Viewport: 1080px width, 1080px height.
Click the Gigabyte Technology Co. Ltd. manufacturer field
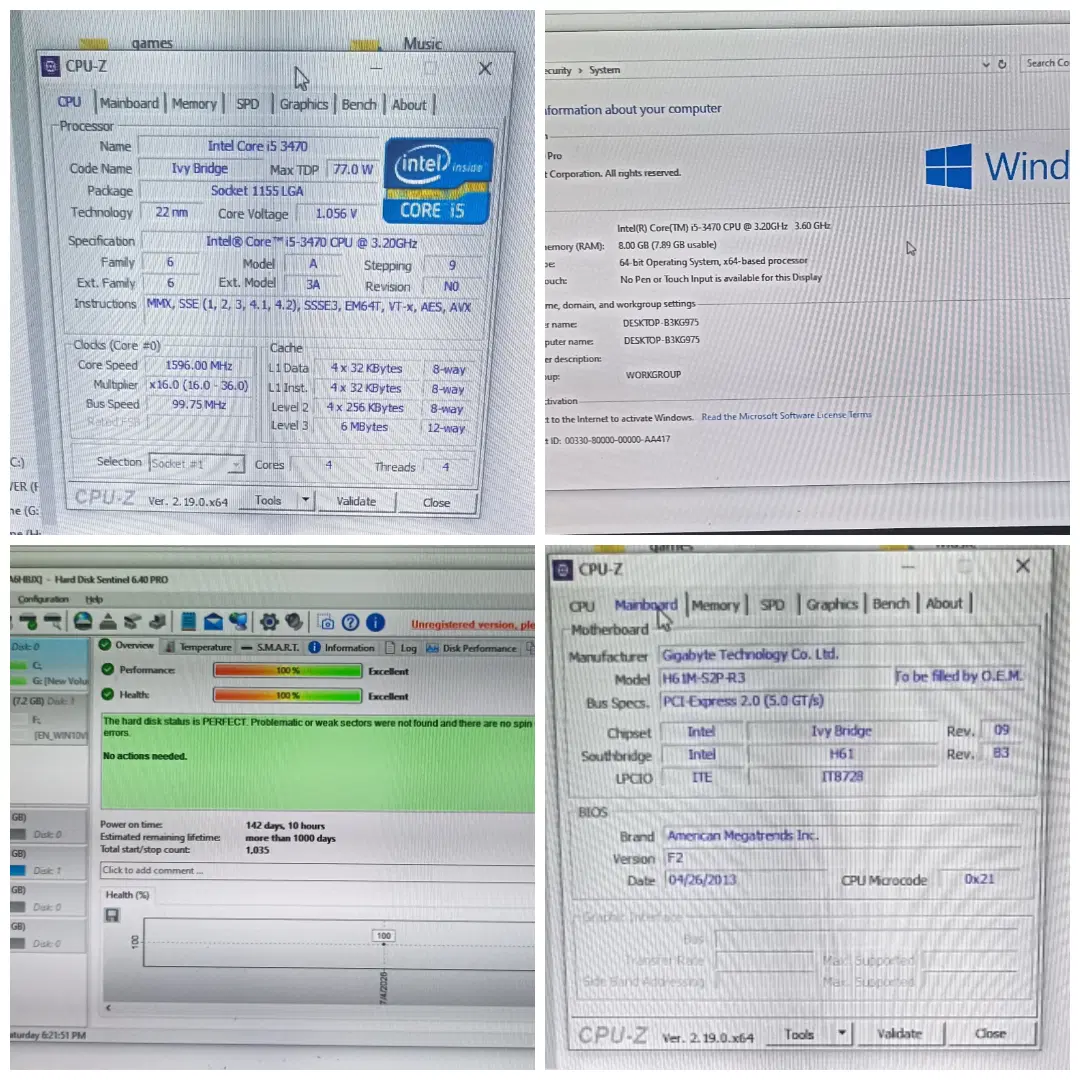[840, 654]
